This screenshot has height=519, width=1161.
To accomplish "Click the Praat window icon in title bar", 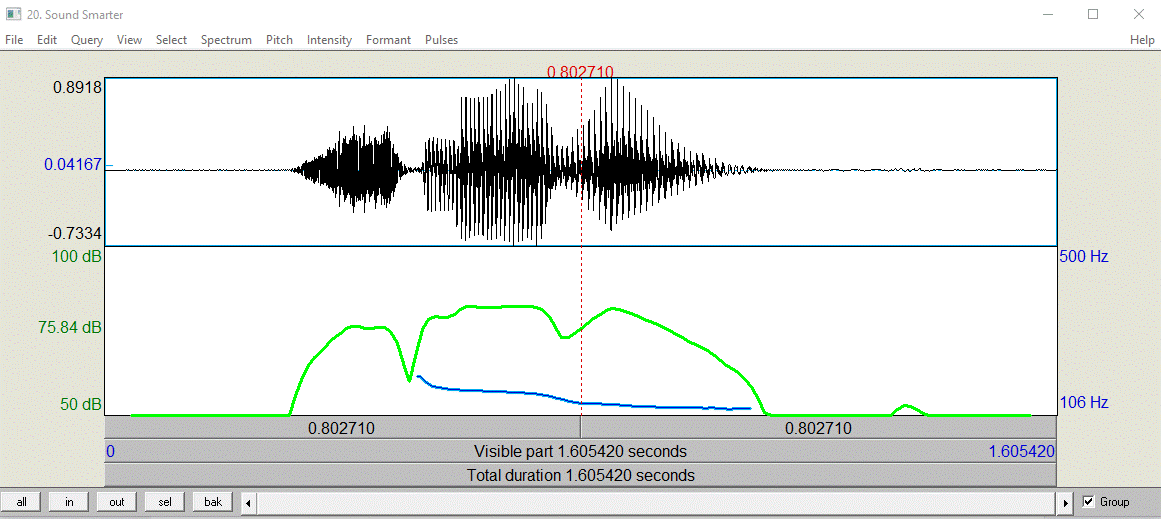I will [x=13, y=14].
